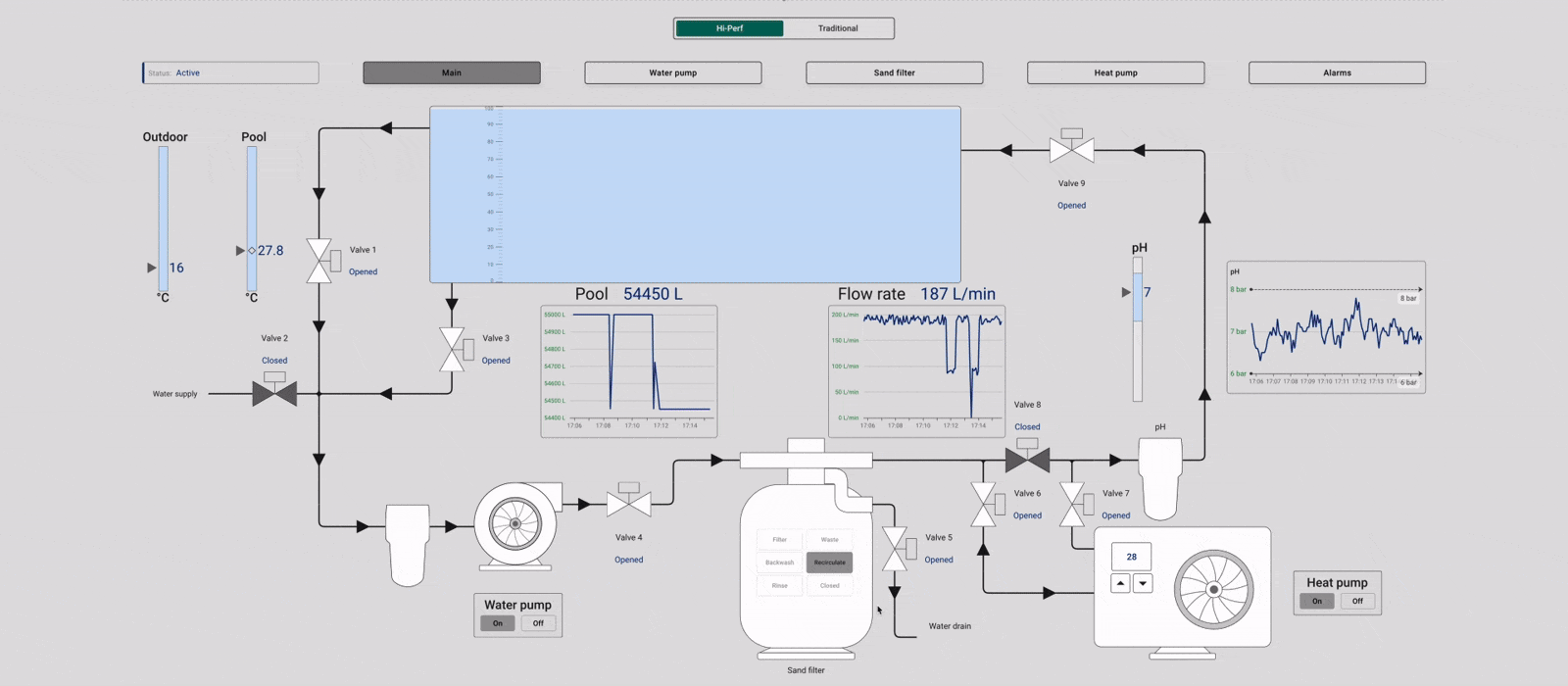Click the pool temperature pointer arrow
The image size is (1568, 686).
coord(240,251)
